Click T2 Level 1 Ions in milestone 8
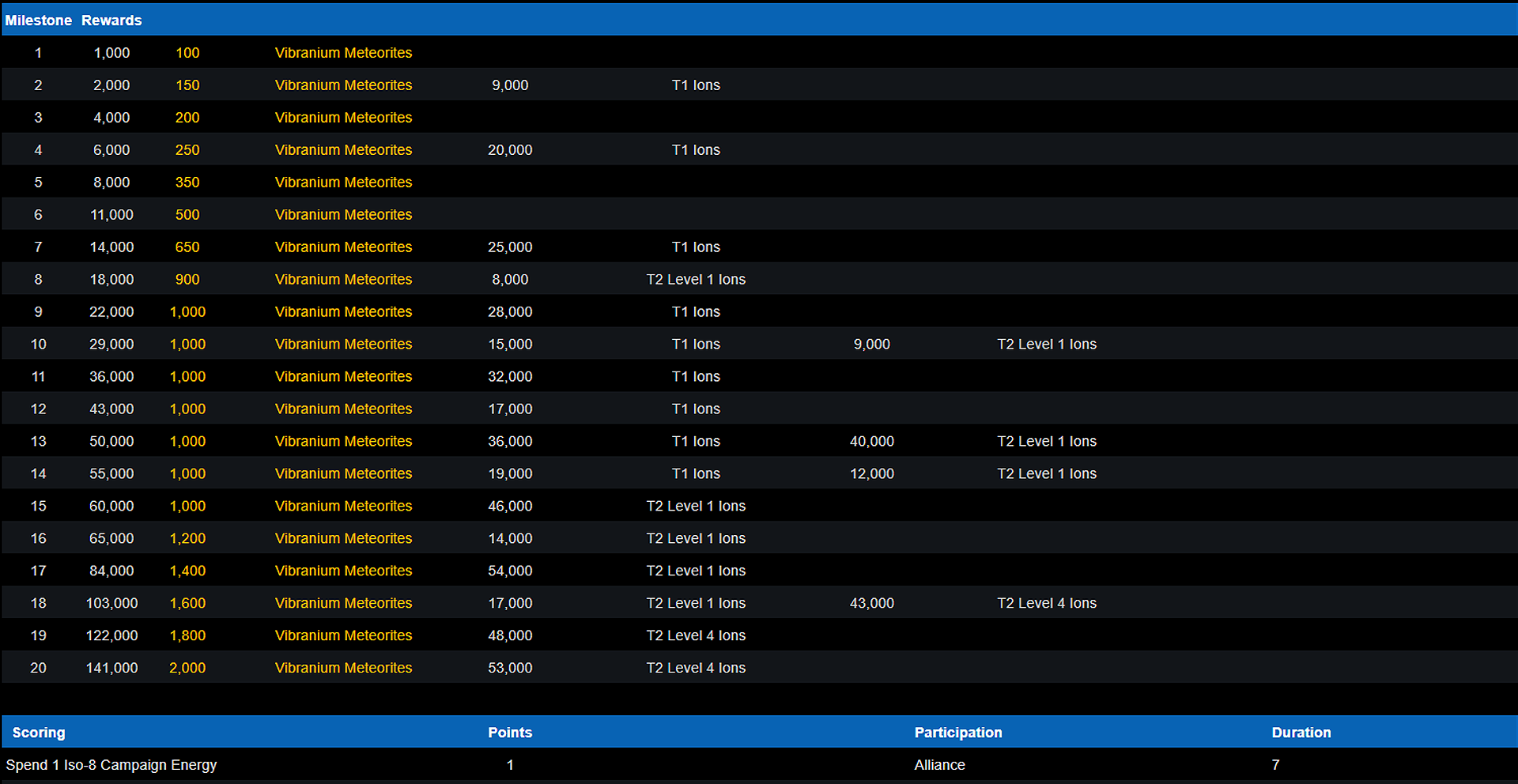This screenshot has height=784, width=1518. (x=696, y=280)
